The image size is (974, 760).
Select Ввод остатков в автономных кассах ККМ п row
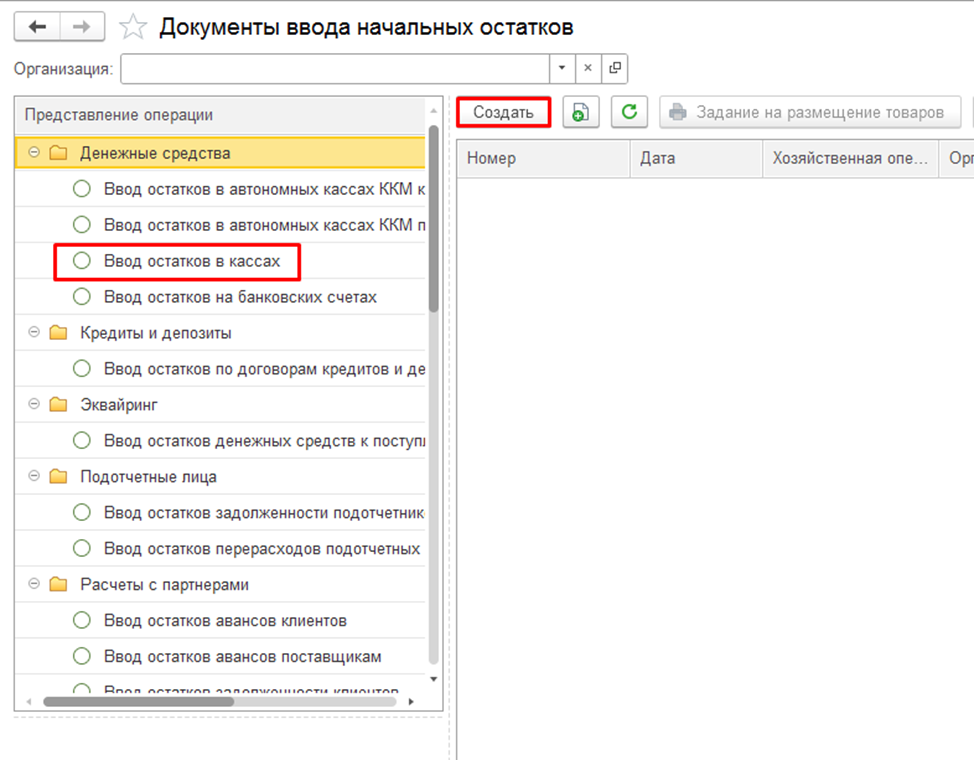(221, 225)
